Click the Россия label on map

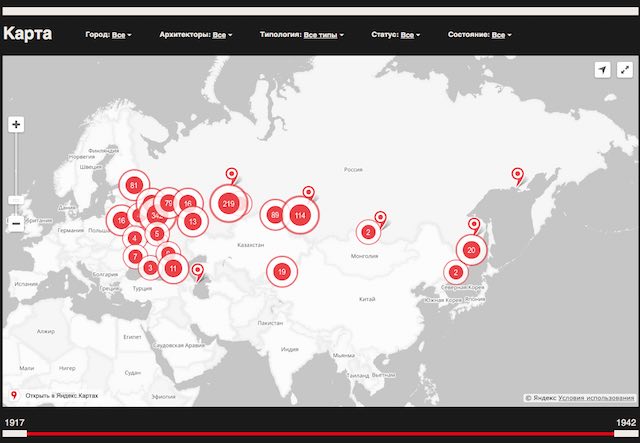click(x=353, y=169)
